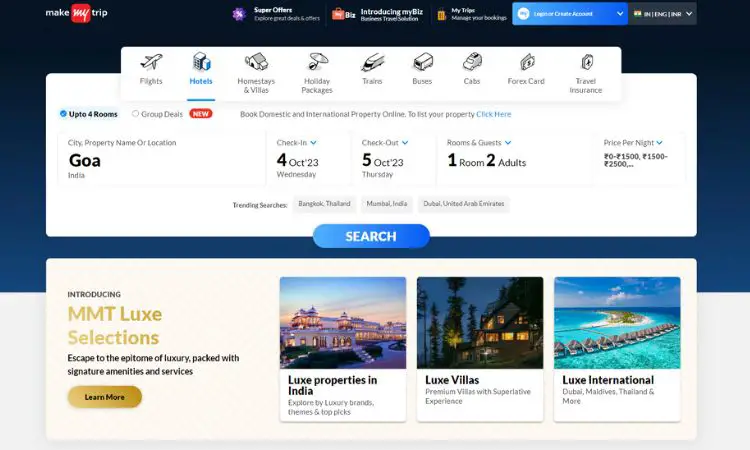Click ₹0-₹1500, ₹1500-₹2500 price range value
This screenshot has width=750, height=450.
pyautogui.click(x=636, y=160)
